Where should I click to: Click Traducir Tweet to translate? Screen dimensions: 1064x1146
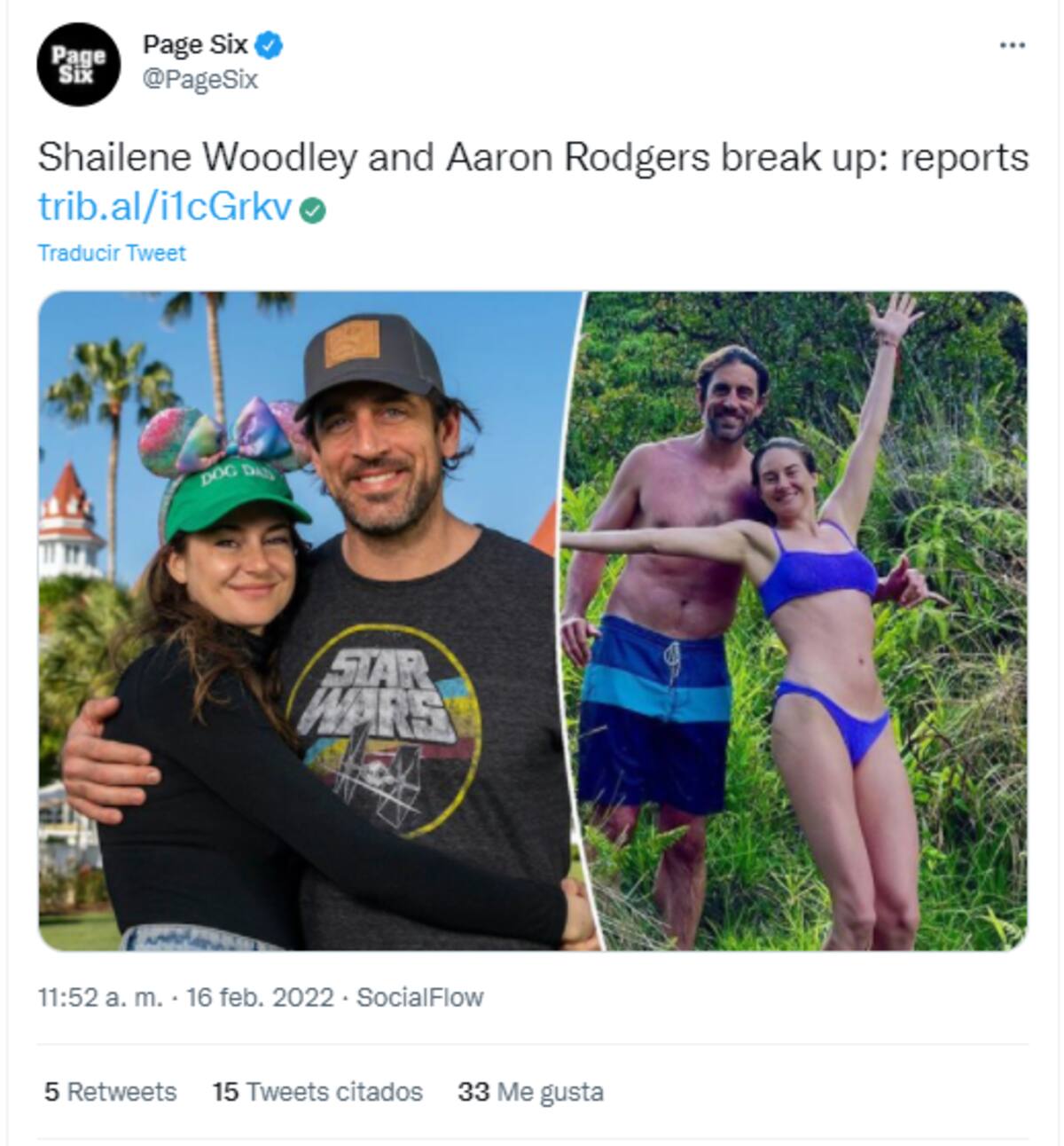[x=112, y=254]
